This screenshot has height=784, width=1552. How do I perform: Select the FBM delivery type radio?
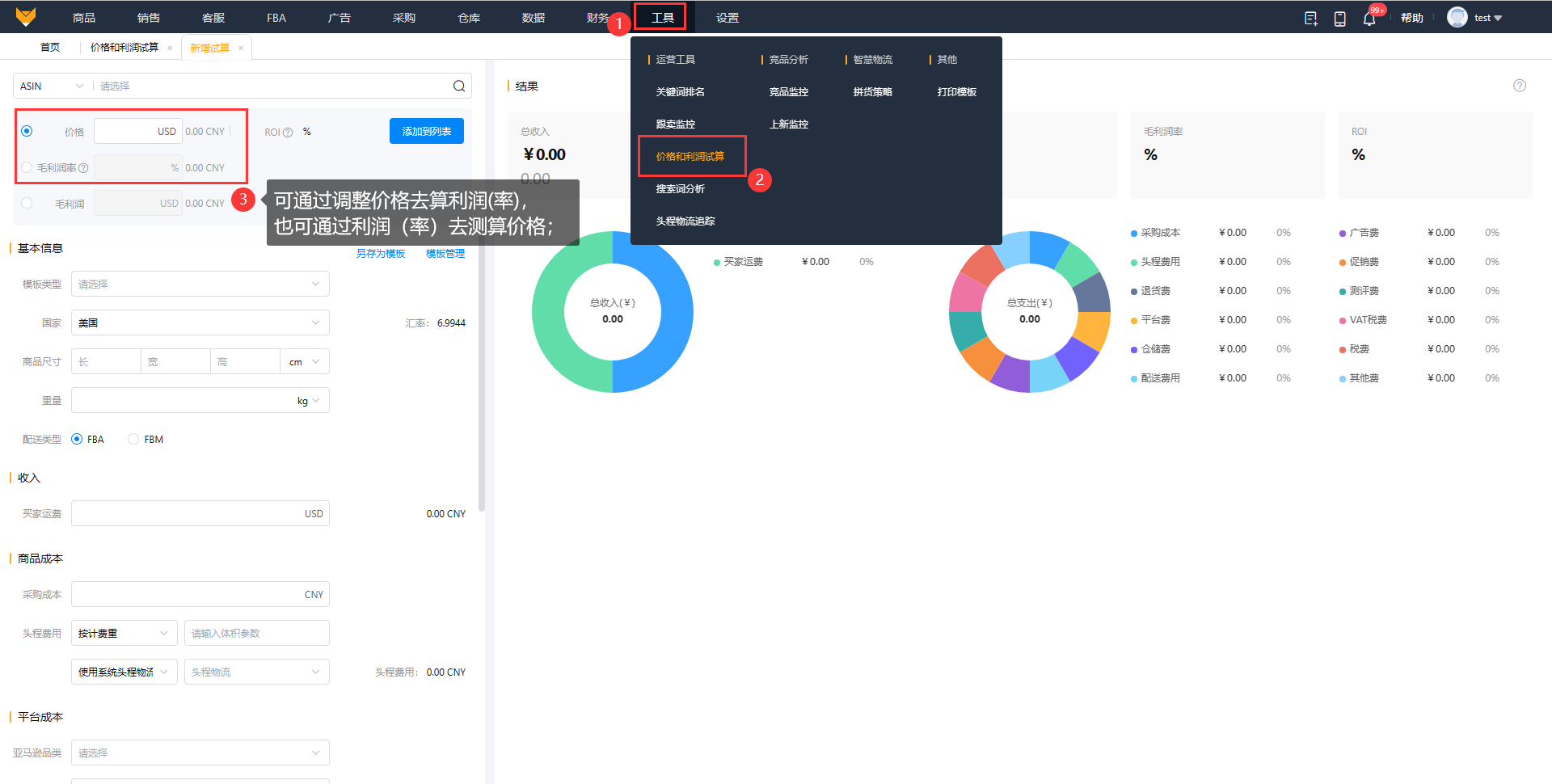[133, 439]
